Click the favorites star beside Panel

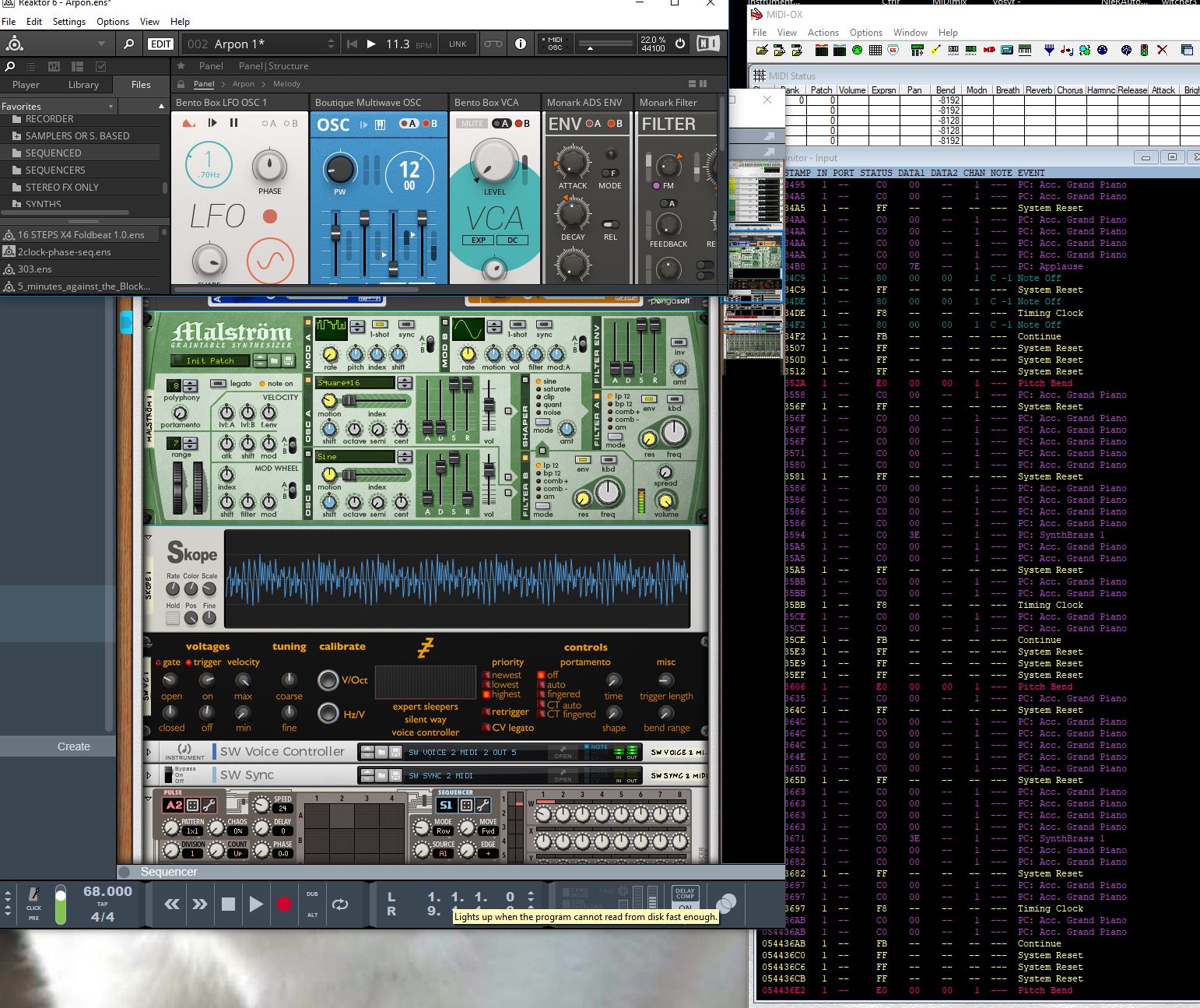(181, 66)
